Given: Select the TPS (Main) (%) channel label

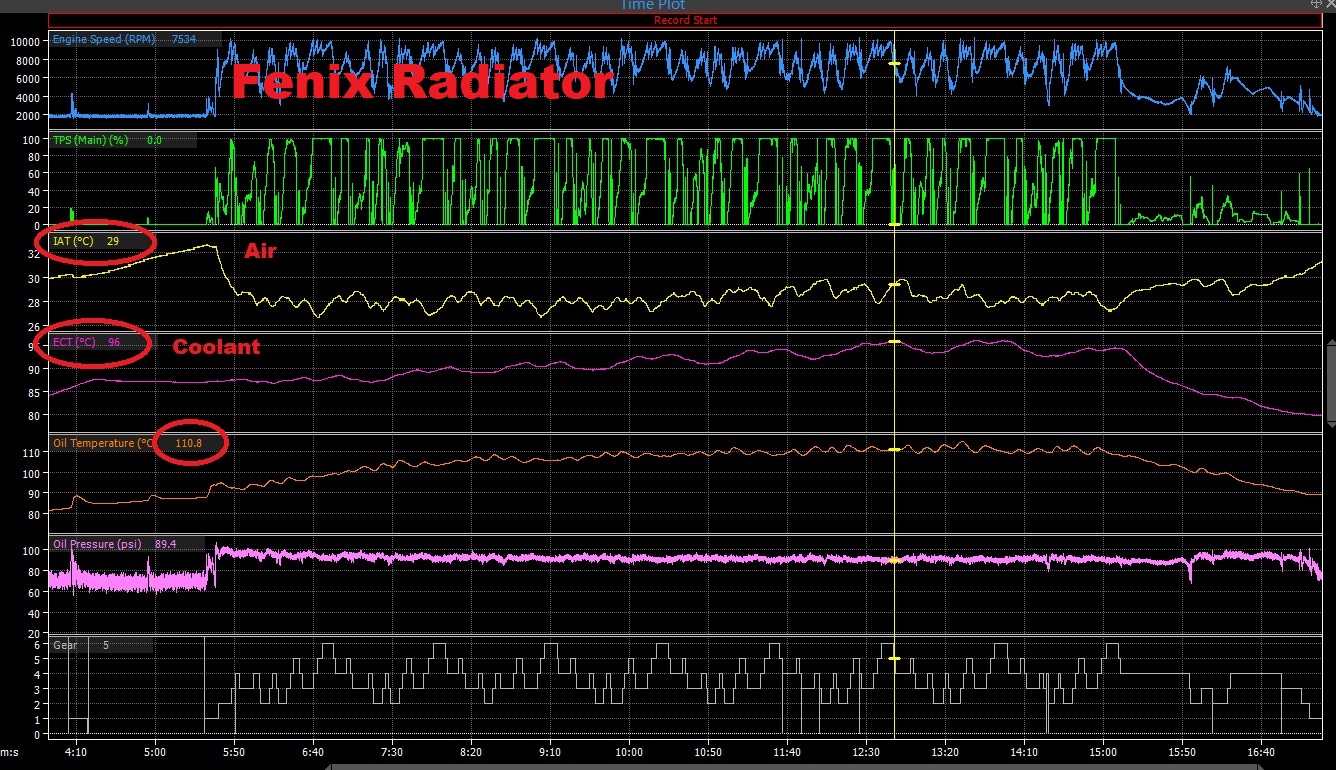Looking at the screenshot, I should coord(93,141).
